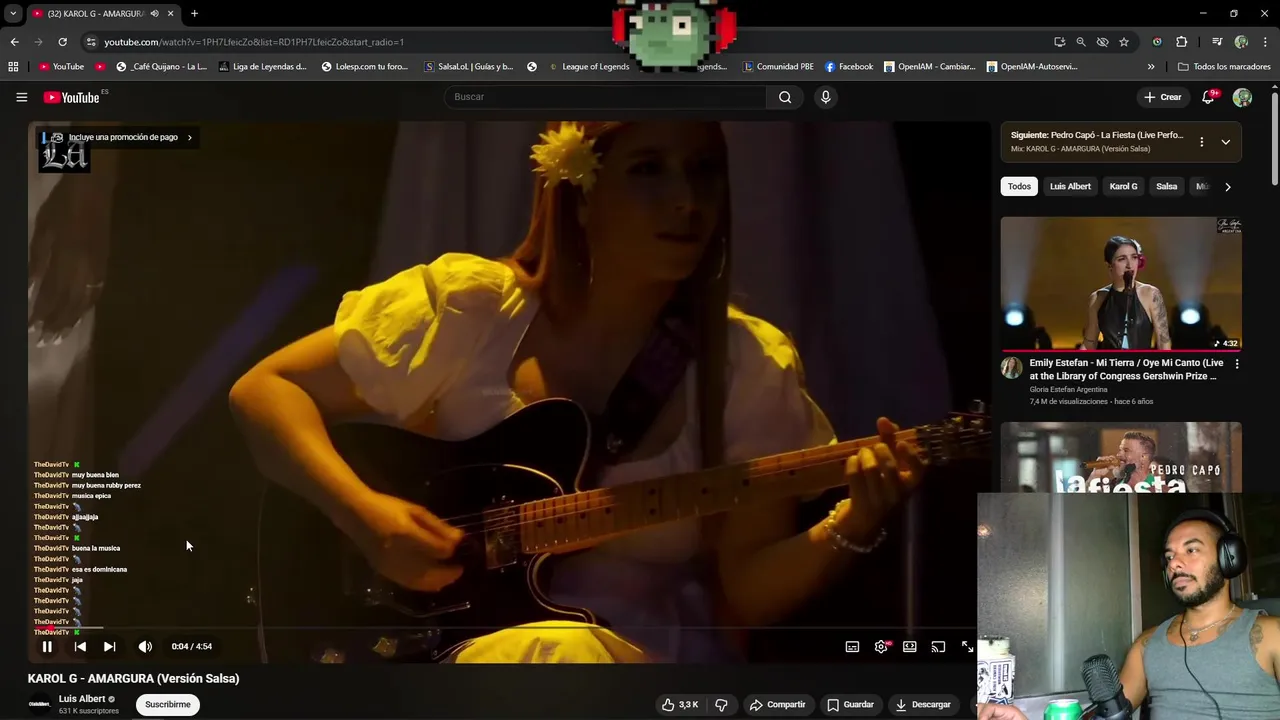Image resolution: width=1280 pixels, height=720 pixels.
Task: Go back with browser back arrow
Action: pyautogui.click(x=14, y=42)
